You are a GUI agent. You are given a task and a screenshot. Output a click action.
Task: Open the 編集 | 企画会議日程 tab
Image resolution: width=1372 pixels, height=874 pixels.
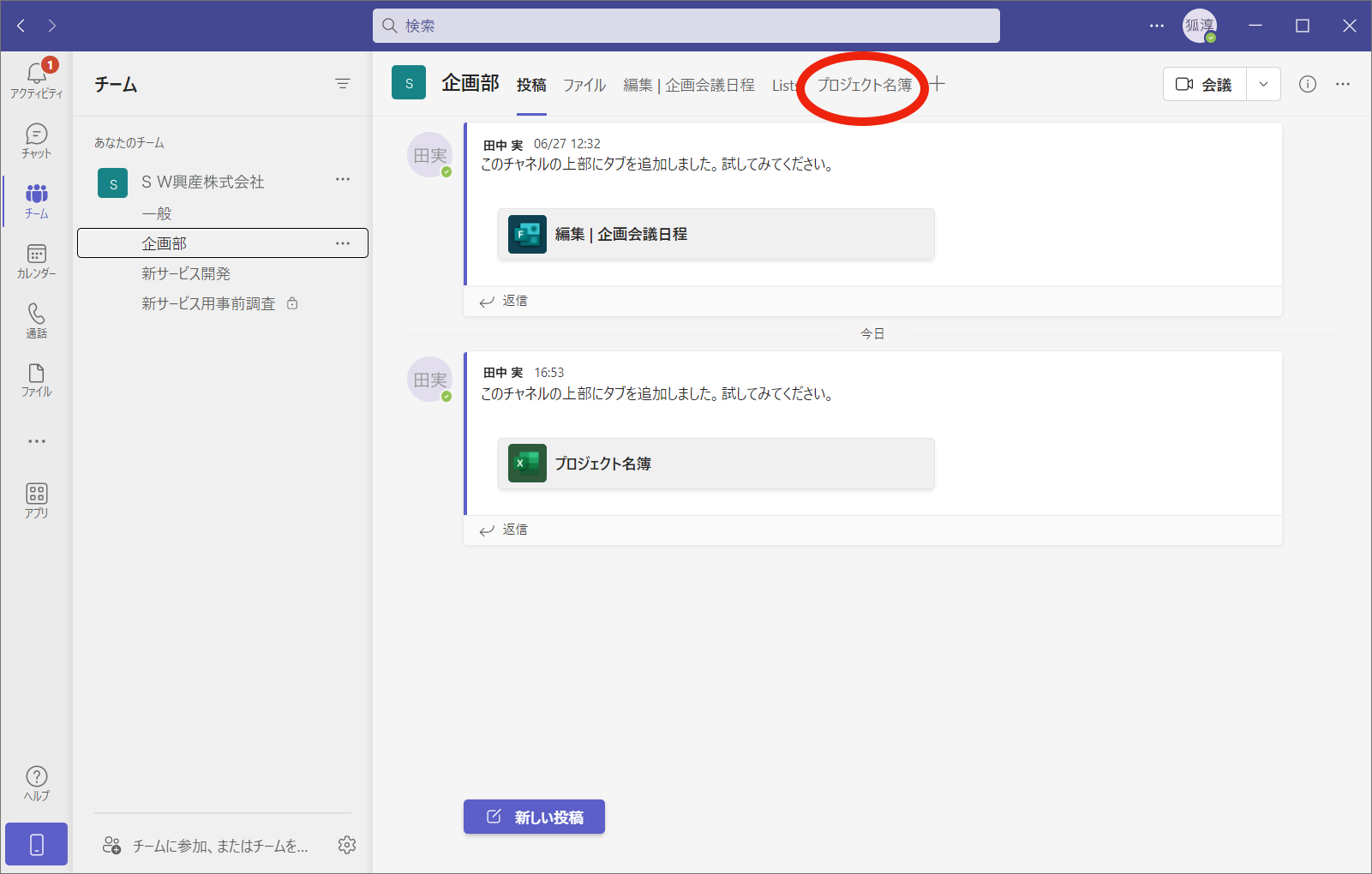coord(689,85)
